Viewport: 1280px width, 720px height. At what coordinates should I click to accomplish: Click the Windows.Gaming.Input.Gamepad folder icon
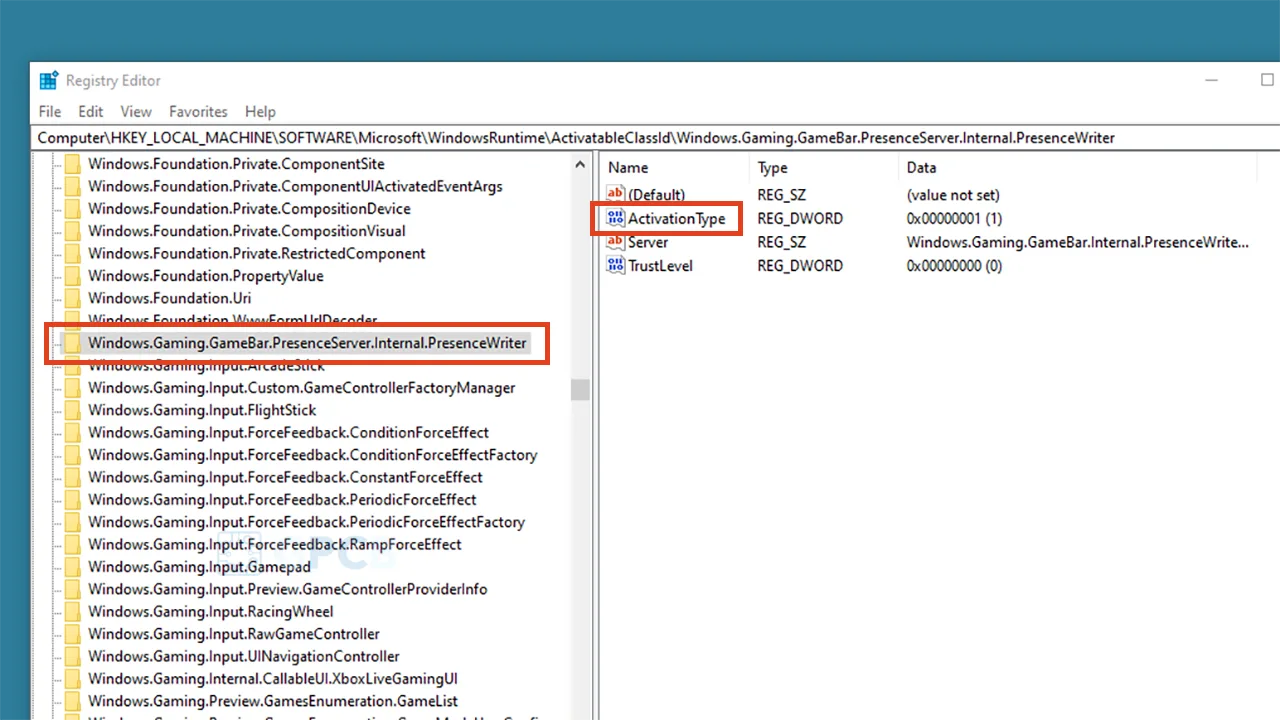click(72, 567)
